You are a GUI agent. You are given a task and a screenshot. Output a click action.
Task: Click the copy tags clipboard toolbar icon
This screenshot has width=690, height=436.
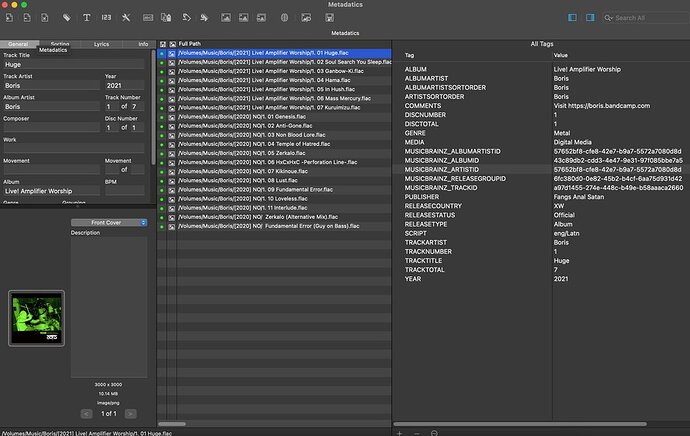pyautogui.click(x=166, y=18)
